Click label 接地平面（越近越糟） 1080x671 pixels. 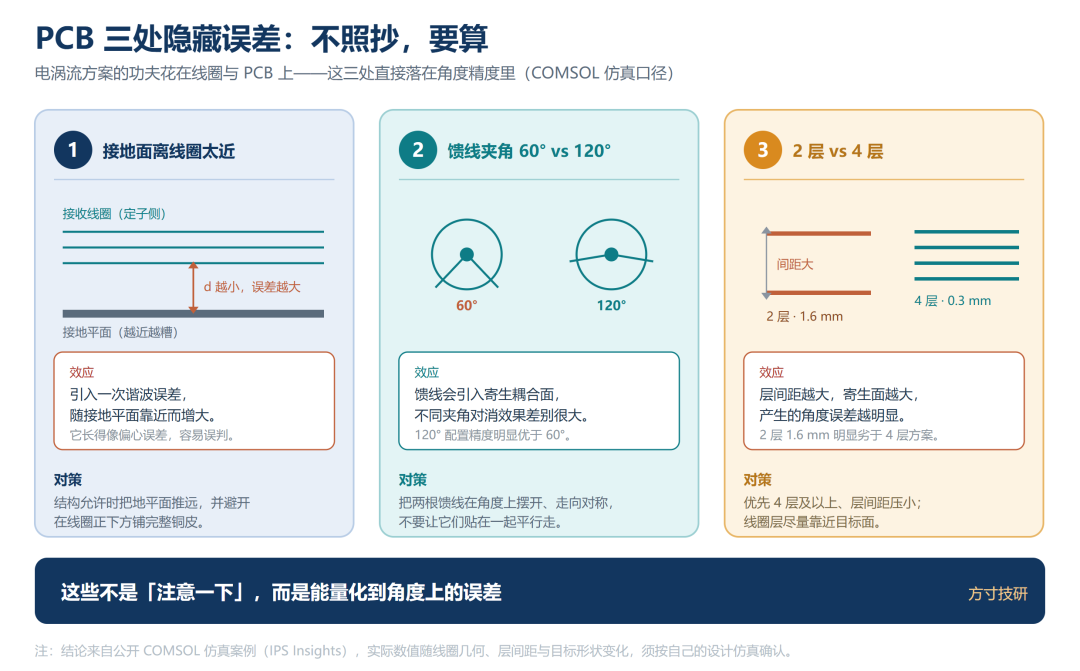tap(121, 332)
